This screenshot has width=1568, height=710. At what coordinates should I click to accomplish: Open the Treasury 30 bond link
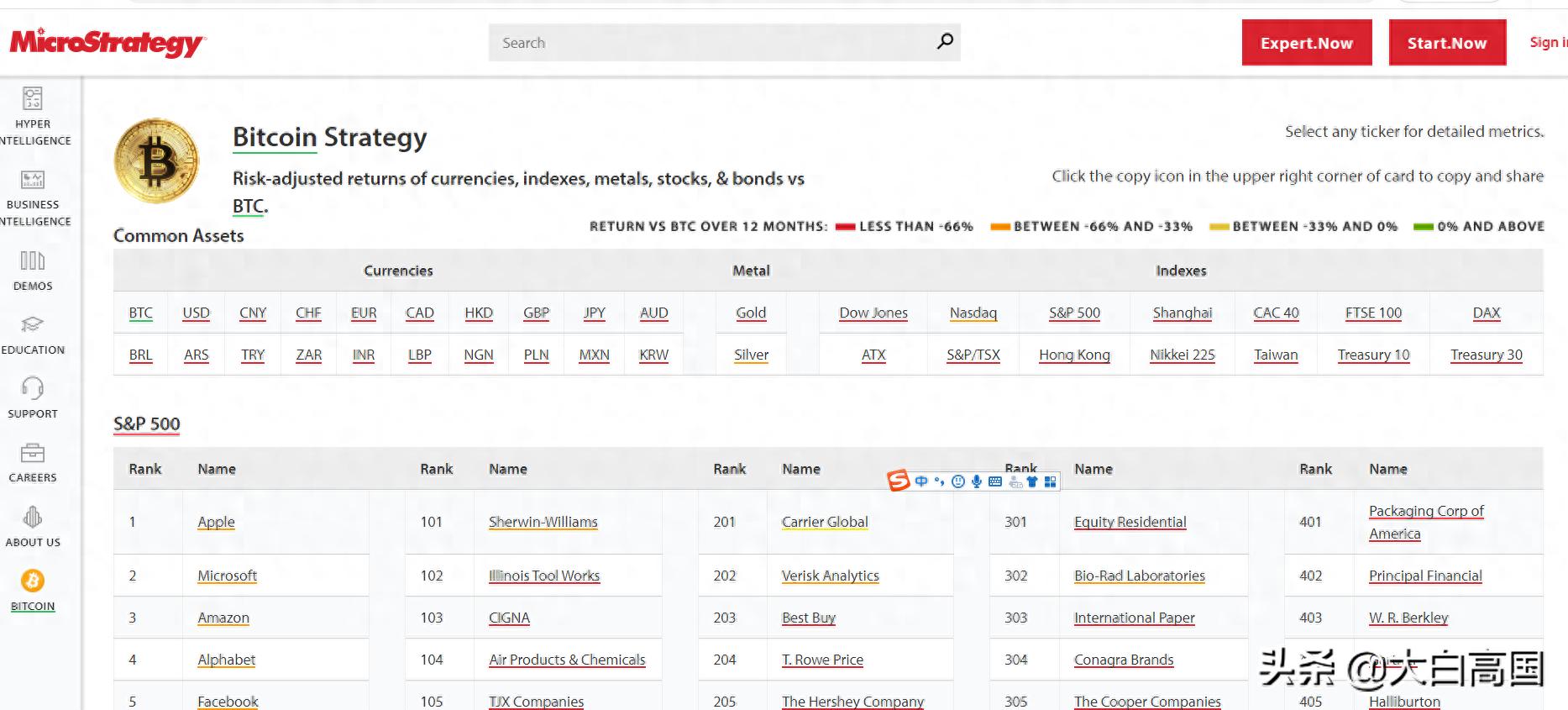tap(1487, 355)
